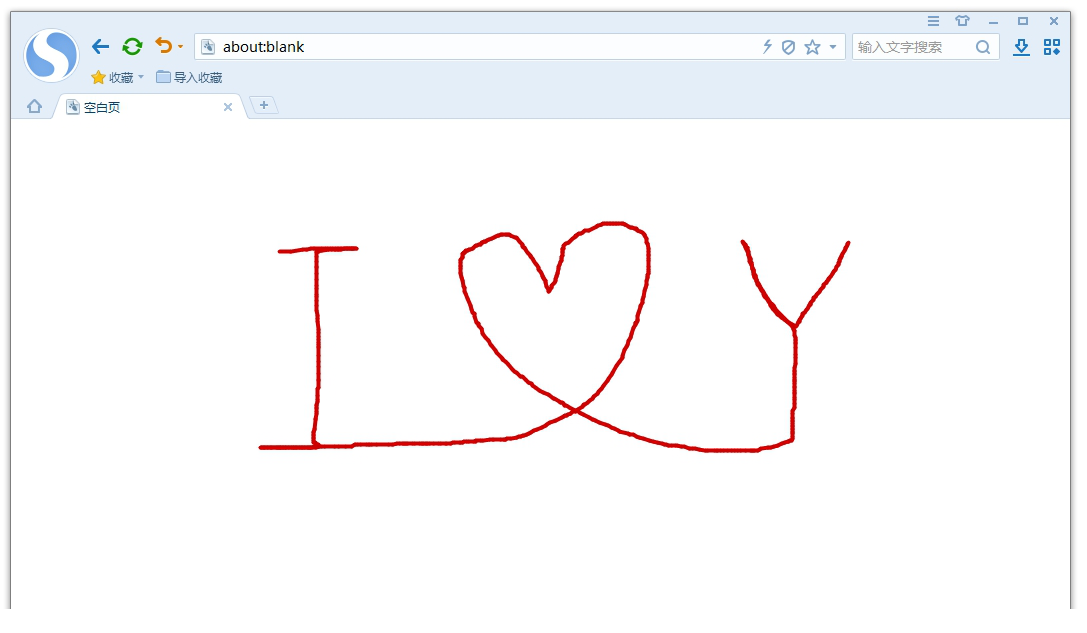Image resolution: width=1087 pixels, height=633 pixels.
Task: Open the skin shirt icon
Action: pyautogui.click(x=962, y=21)
